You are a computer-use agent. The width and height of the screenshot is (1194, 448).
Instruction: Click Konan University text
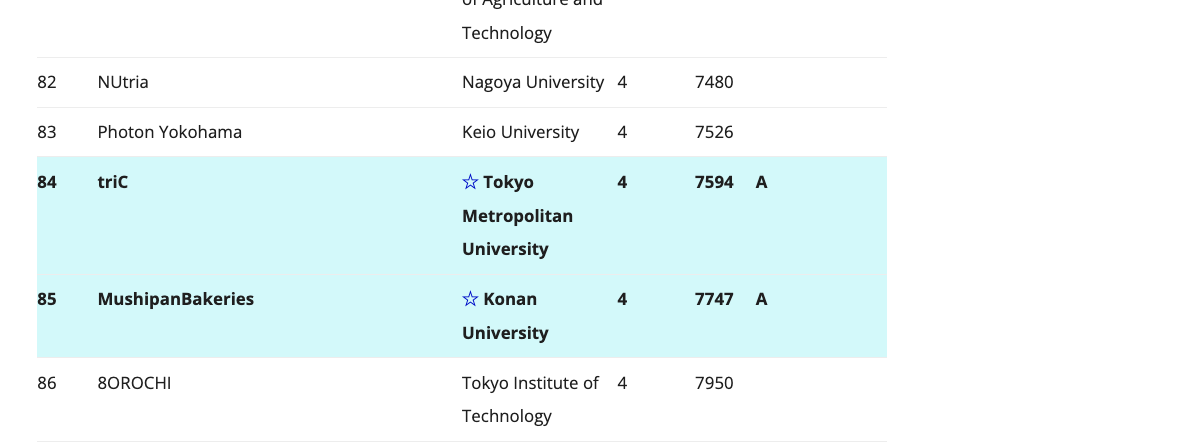pos(506,316)
